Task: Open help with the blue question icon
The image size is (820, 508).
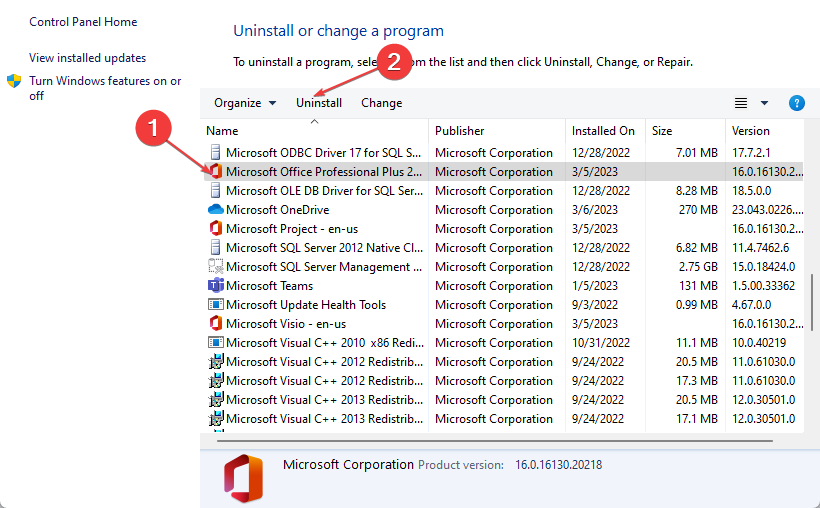Action: coord(797,103)
